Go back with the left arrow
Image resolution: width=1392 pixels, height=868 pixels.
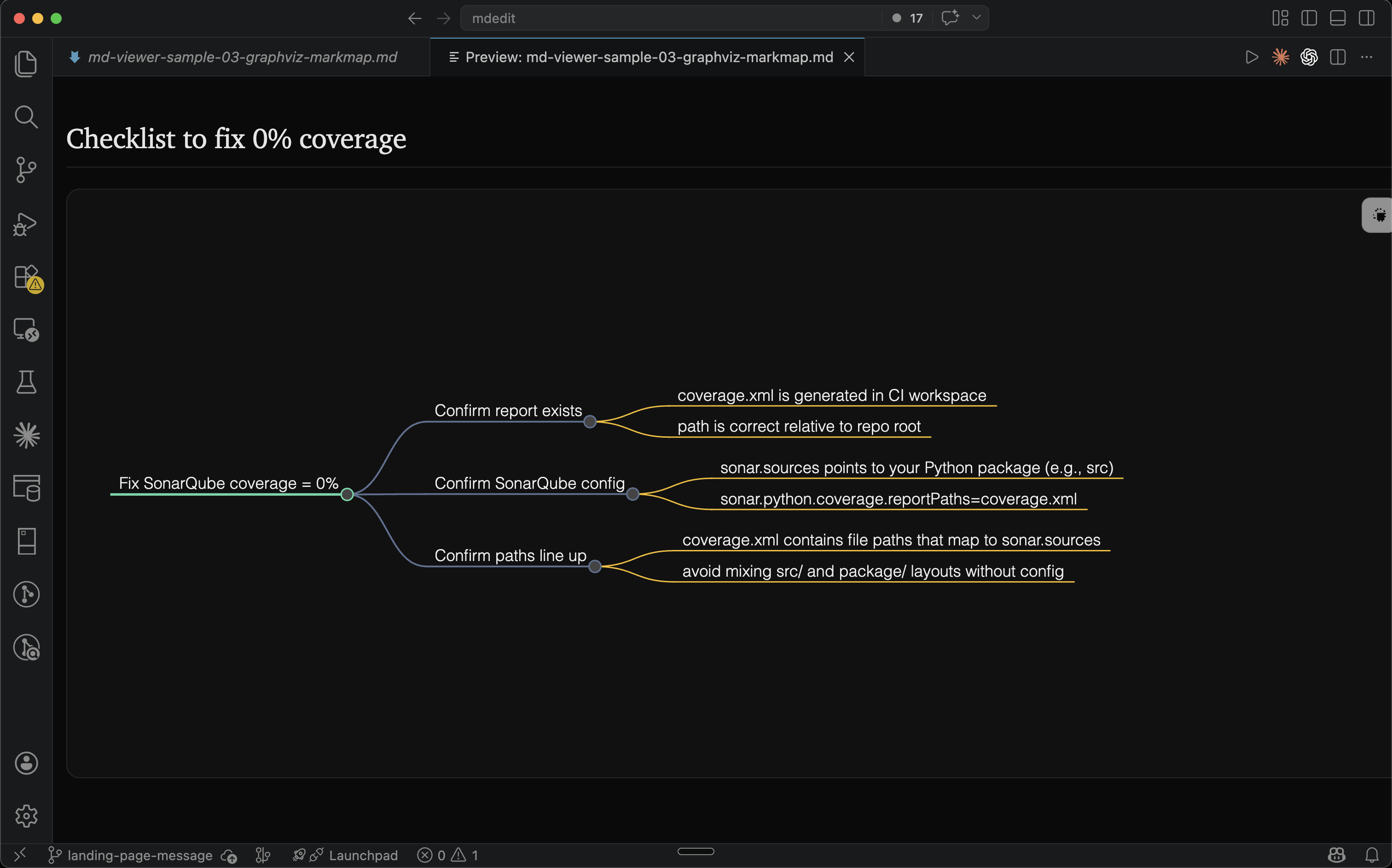[414, 18]
